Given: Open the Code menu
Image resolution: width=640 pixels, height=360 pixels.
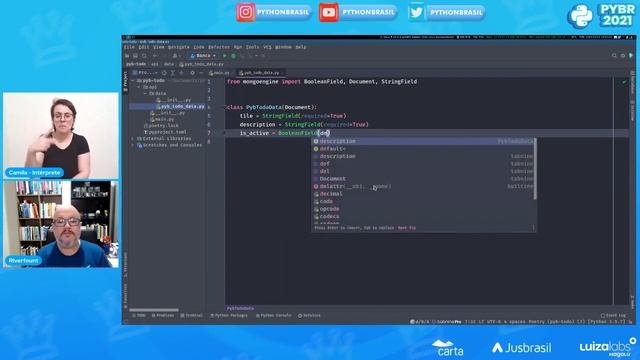Looking at the screenshot, I should point(199,47).
